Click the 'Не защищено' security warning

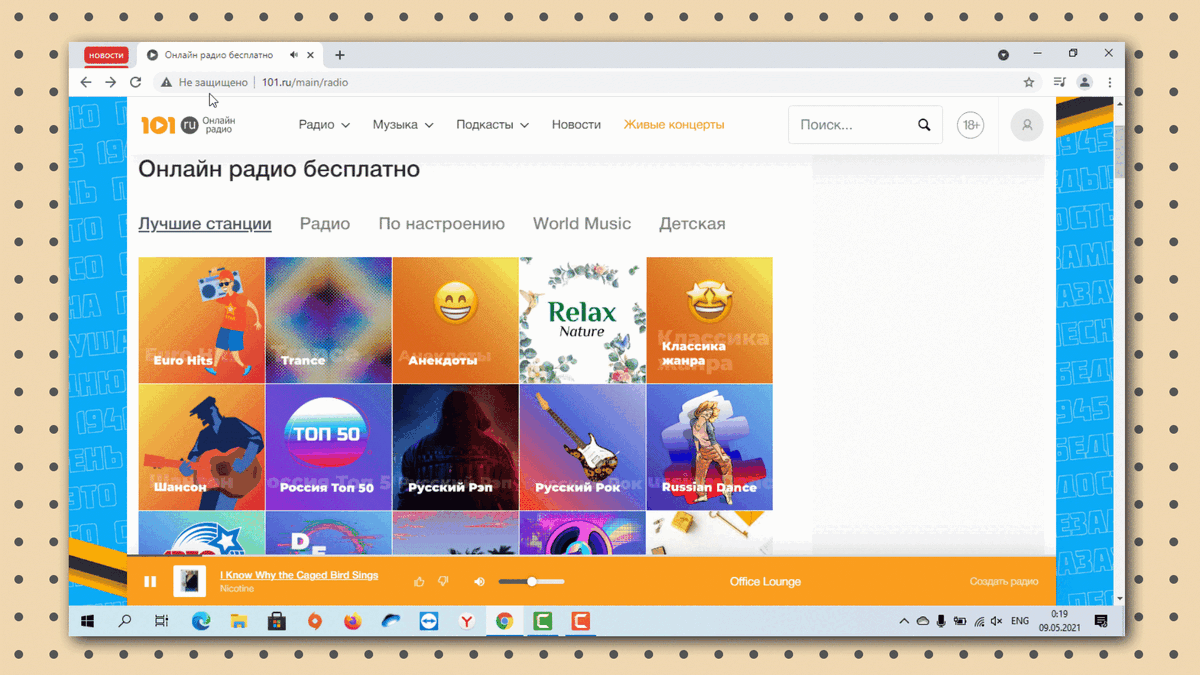[204, 82]
